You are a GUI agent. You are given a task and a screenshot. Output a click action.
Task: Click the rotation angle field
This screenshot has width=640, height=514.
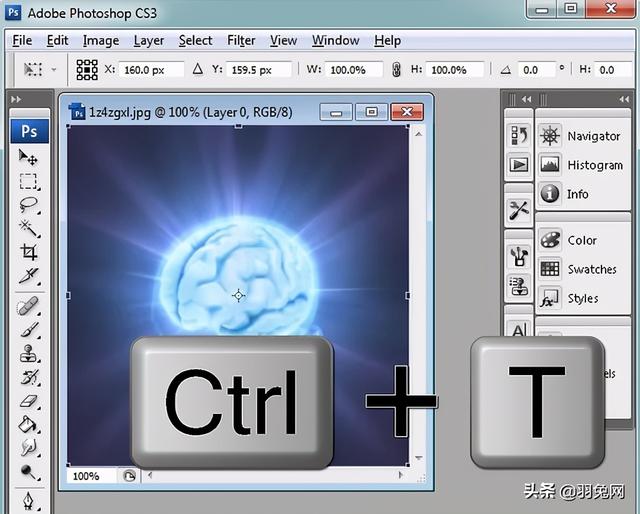point(536,70)
